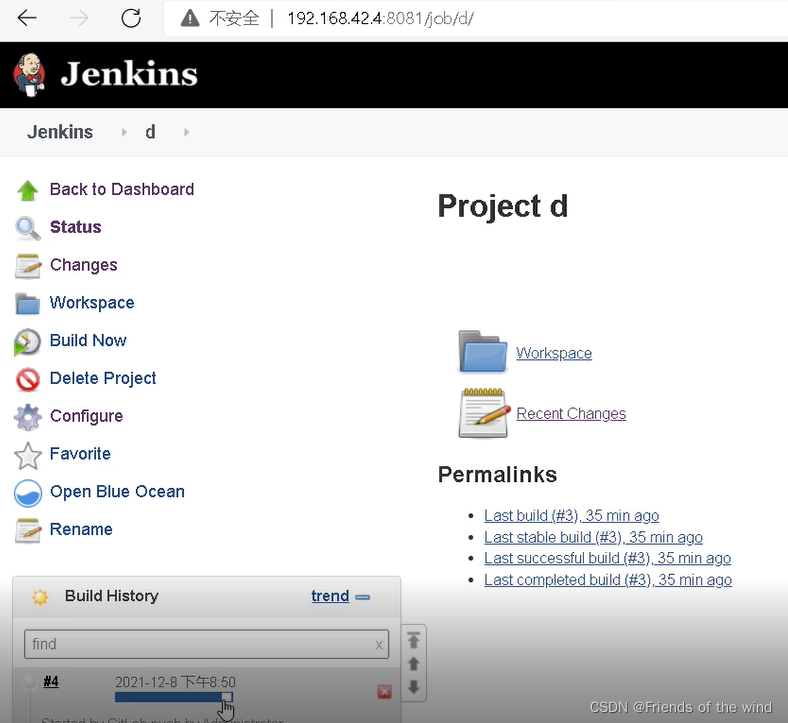Viewport: 788px width, 723px height.
Task: Open Configure for project d
Action: point(86,416)
